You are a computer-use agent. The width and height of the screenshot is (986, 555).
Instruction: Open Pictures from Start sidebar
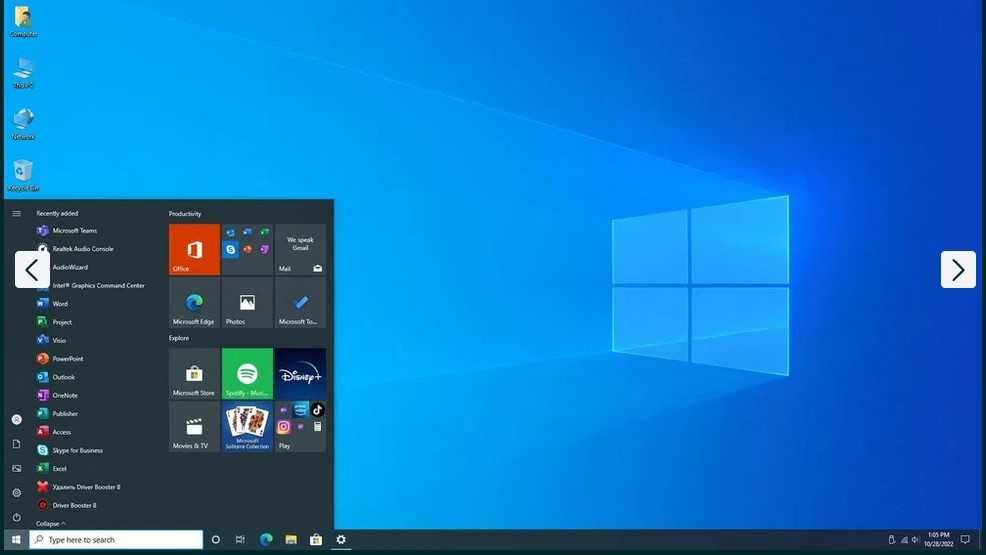point(17,468)
